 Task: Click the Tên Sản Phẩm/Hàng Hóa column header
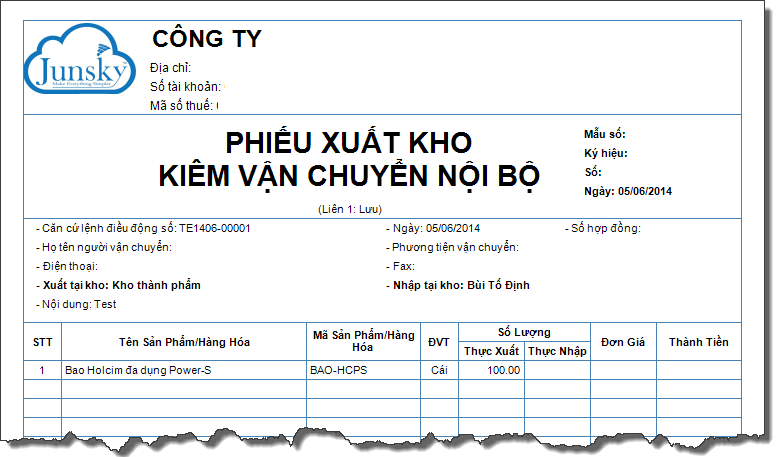pyautogui.click(x=184, y=342)
